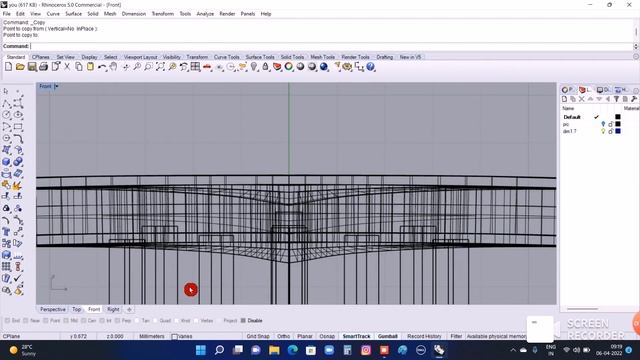Click black color swatch of Default layer
640x360 pixels.
[x=618, y=117]
